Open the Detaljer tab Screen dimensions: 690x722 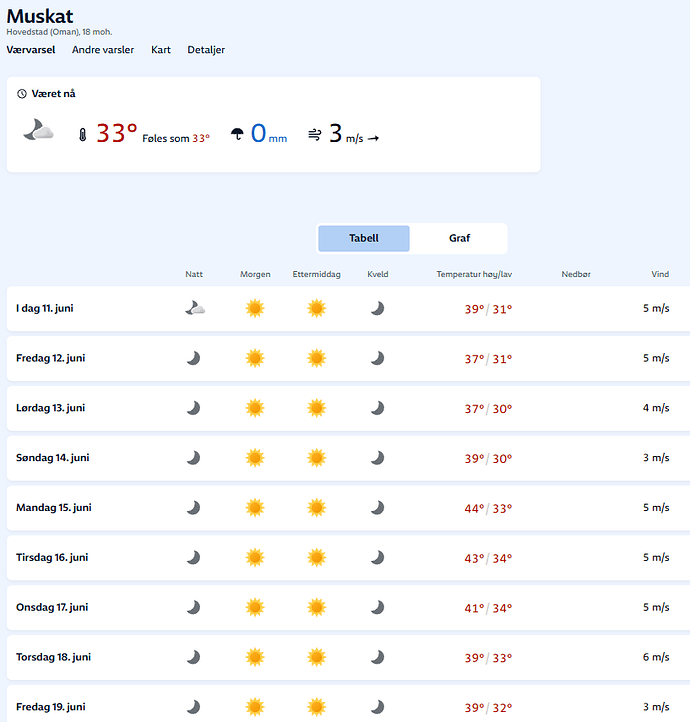point(206,50)
